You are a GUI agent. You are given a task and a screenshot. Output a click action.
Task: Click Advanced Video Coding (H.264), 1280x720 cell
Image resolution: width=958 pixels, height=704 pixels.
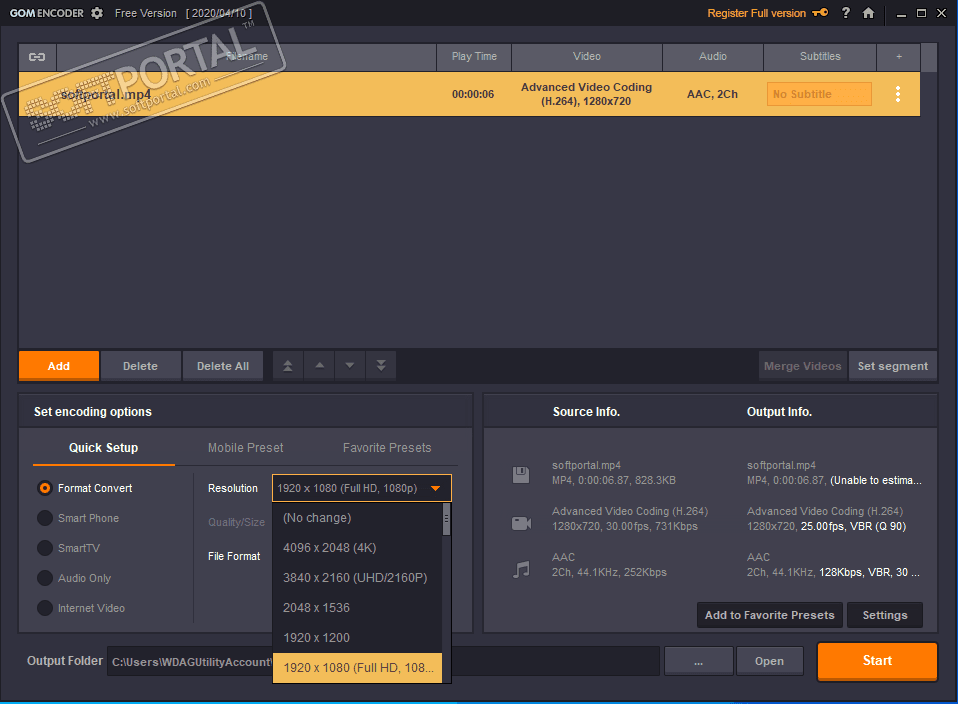tap(587, 94)
